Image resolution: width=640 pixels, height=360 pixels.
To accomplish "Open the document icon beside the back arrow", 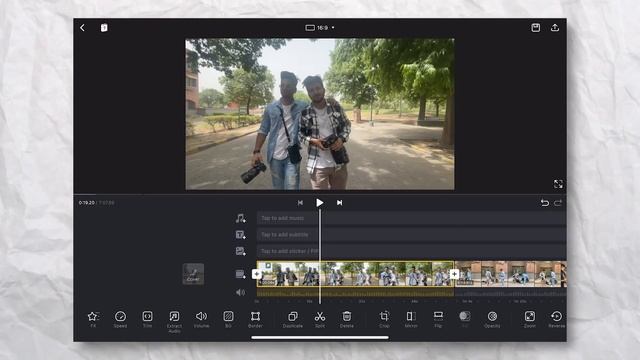I will 104,27.
